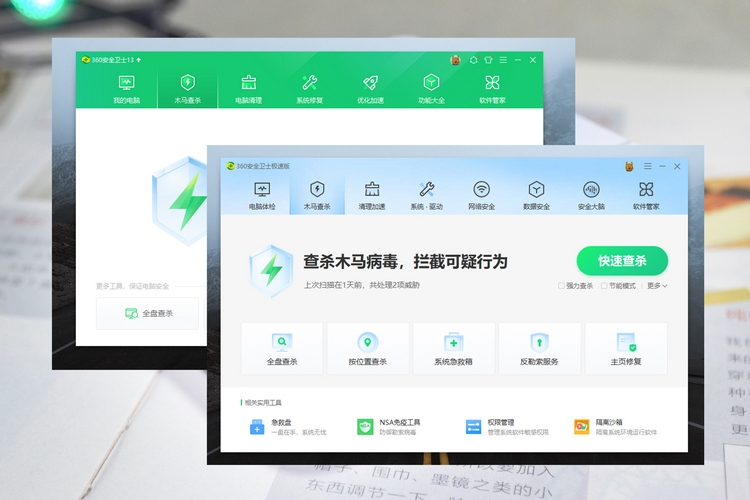Screen dimensions: 750x500
Task: Click 全盘查杀 in the 极速版 window
Action: [282, 348]
